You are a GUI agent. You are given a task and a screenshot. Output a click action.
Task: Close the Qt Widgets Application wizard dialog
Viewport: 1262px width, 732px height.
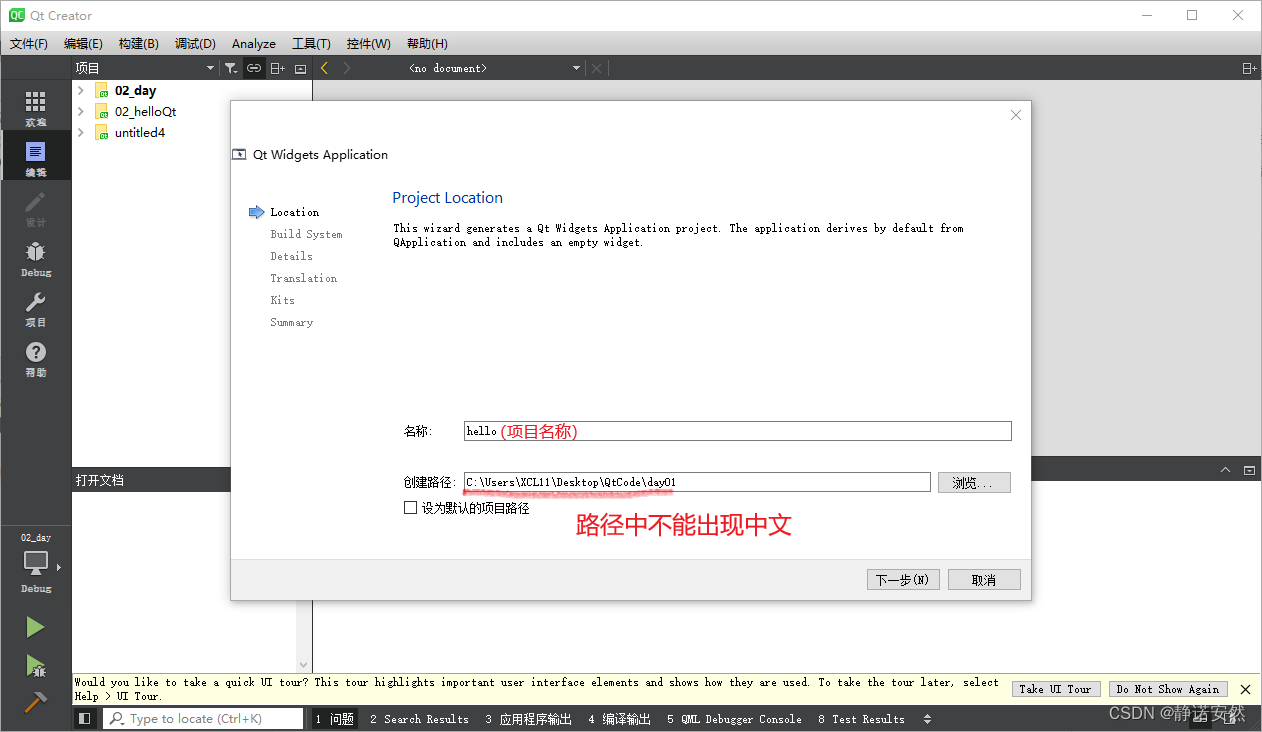1016,115
